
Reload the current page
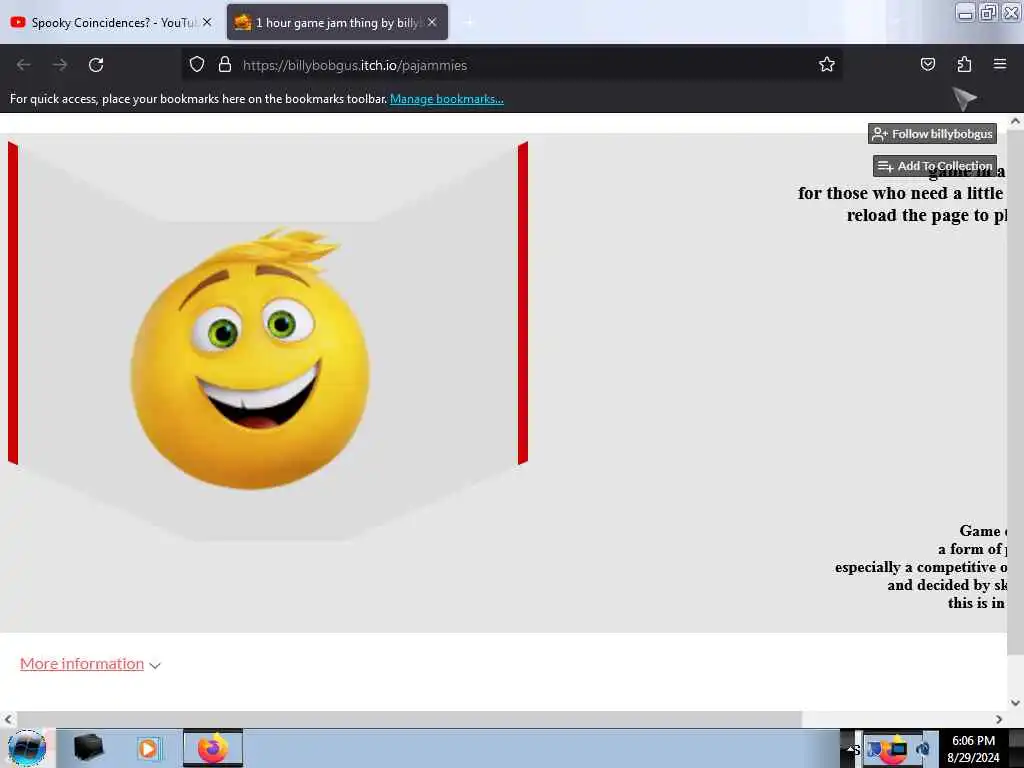[96, 65]
